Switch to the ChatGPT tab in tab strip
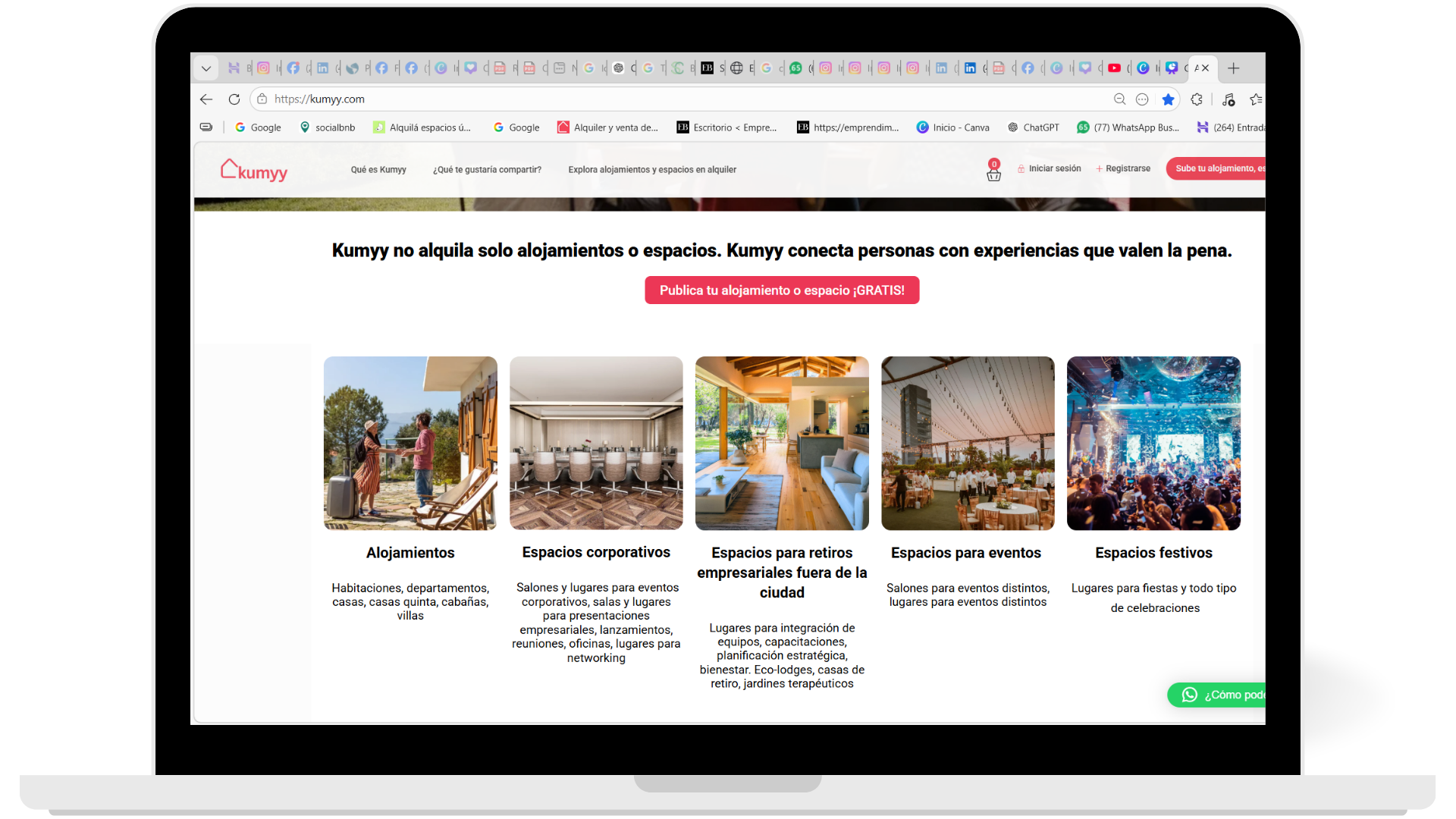 pos(619,68)
